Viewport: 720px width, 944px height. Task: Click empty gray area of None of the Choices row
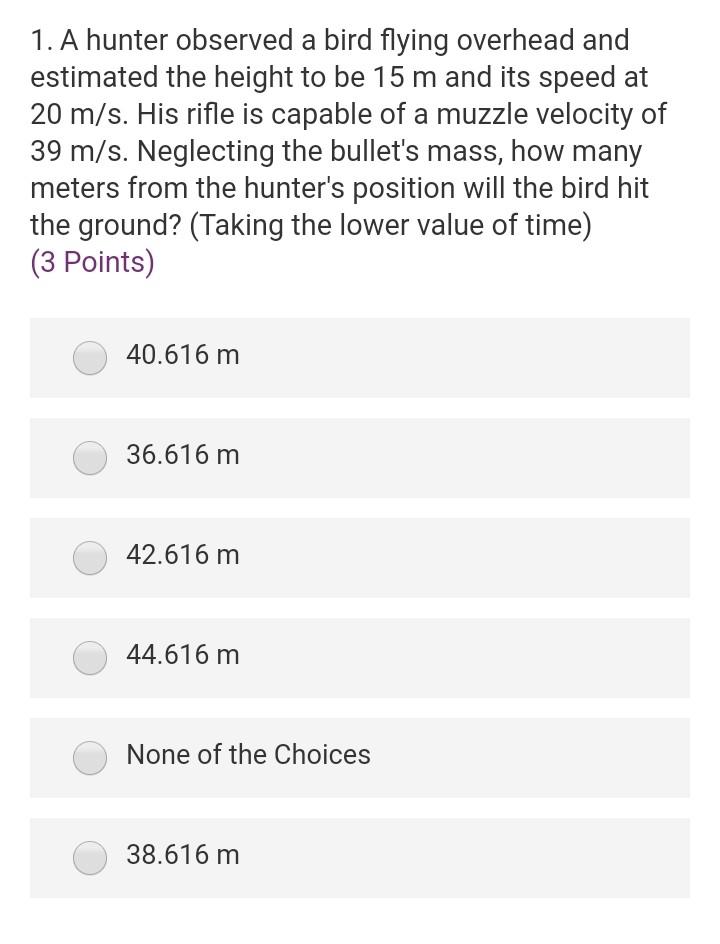click(x=530, y=757)
